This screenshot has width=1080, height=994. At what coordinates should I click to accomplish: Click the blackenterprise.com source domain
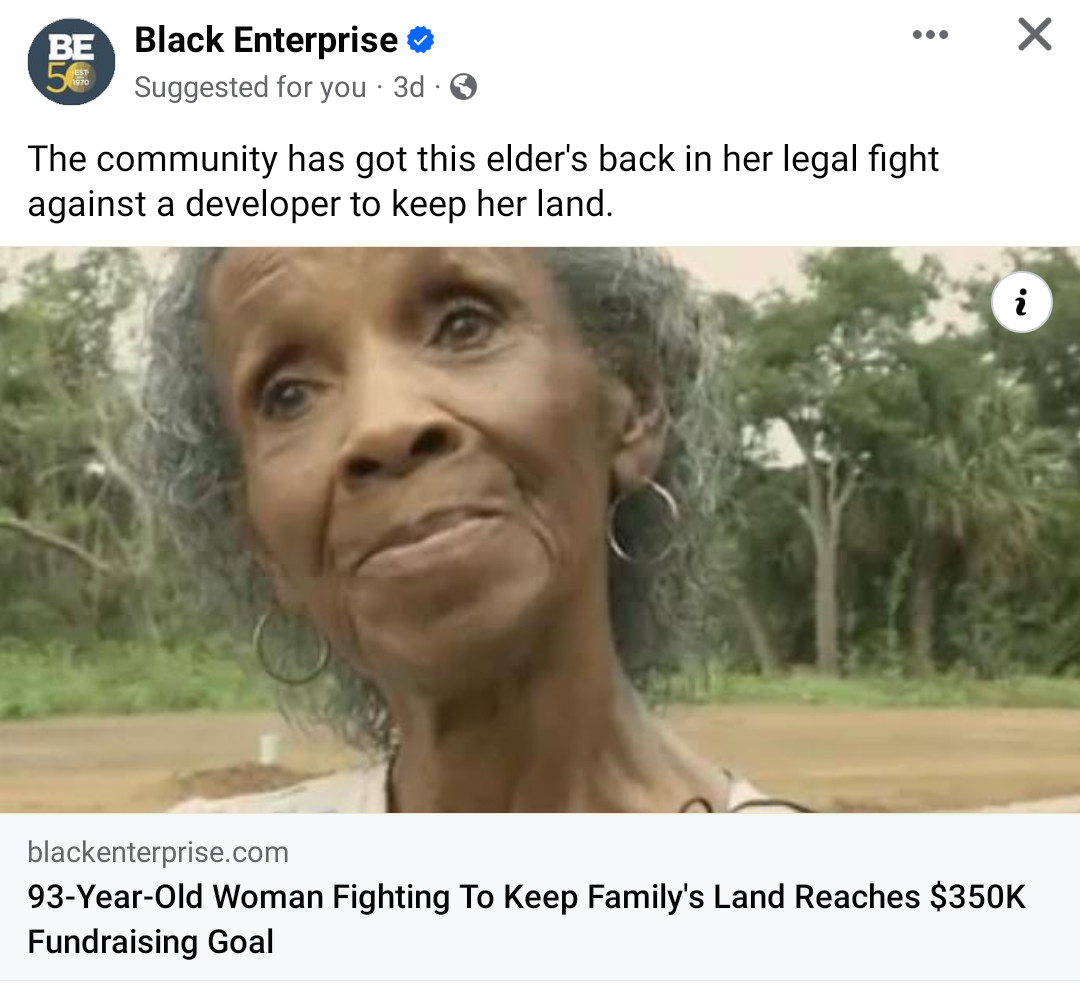158,852
